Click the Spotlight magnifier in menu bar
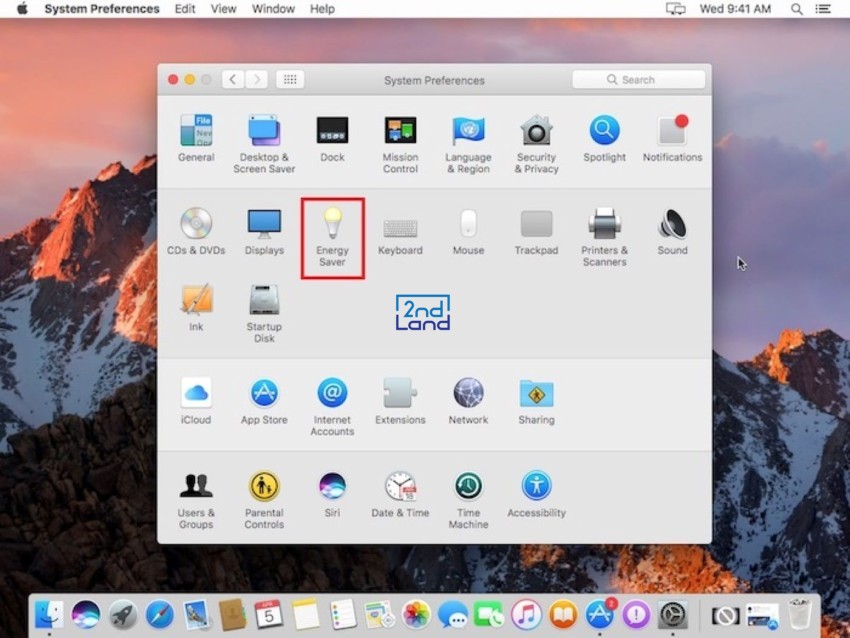This screenshot has height=638, width=850. click(796, 9)
